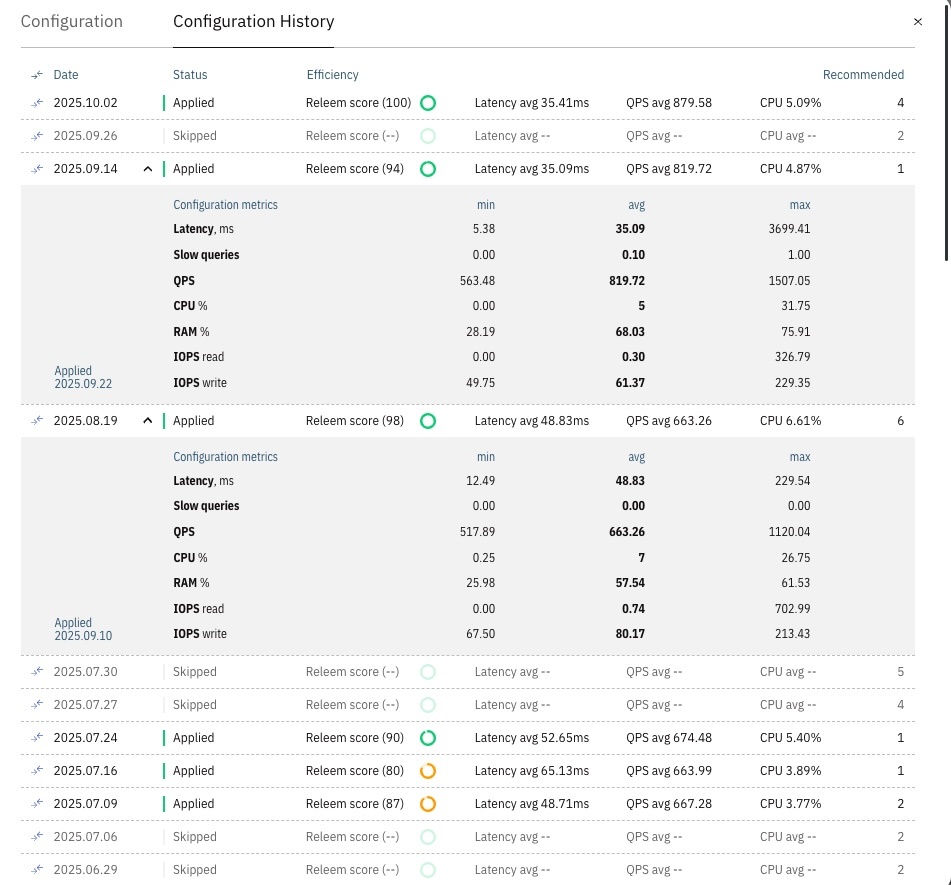This screenshot has width=951, height=885.
Task: Click Releem score (90) ring indicator
Action: (428, 738)
